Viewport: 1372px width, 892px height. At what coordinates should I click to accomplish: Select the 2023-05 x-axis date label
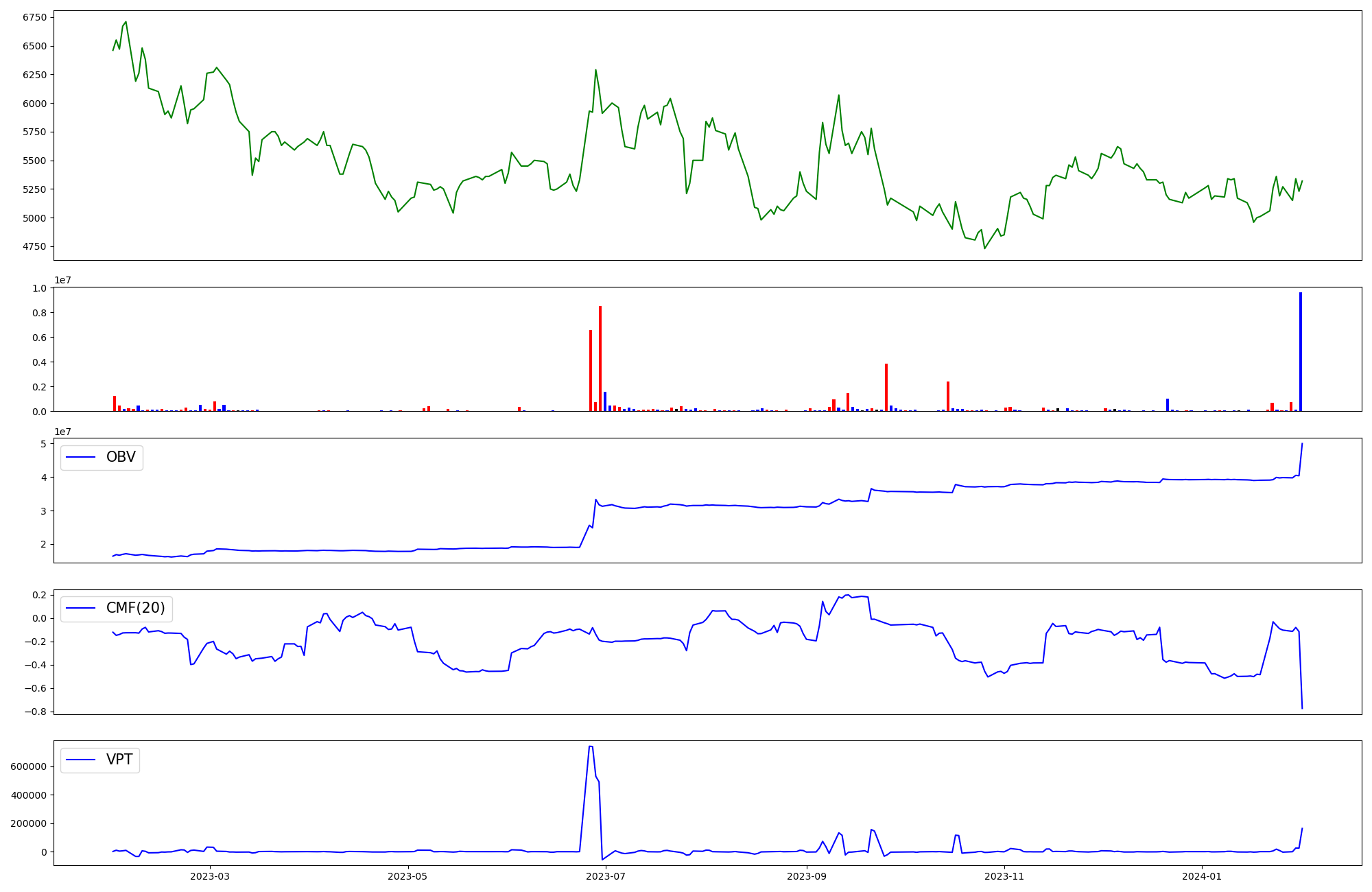tap(408, 876)
